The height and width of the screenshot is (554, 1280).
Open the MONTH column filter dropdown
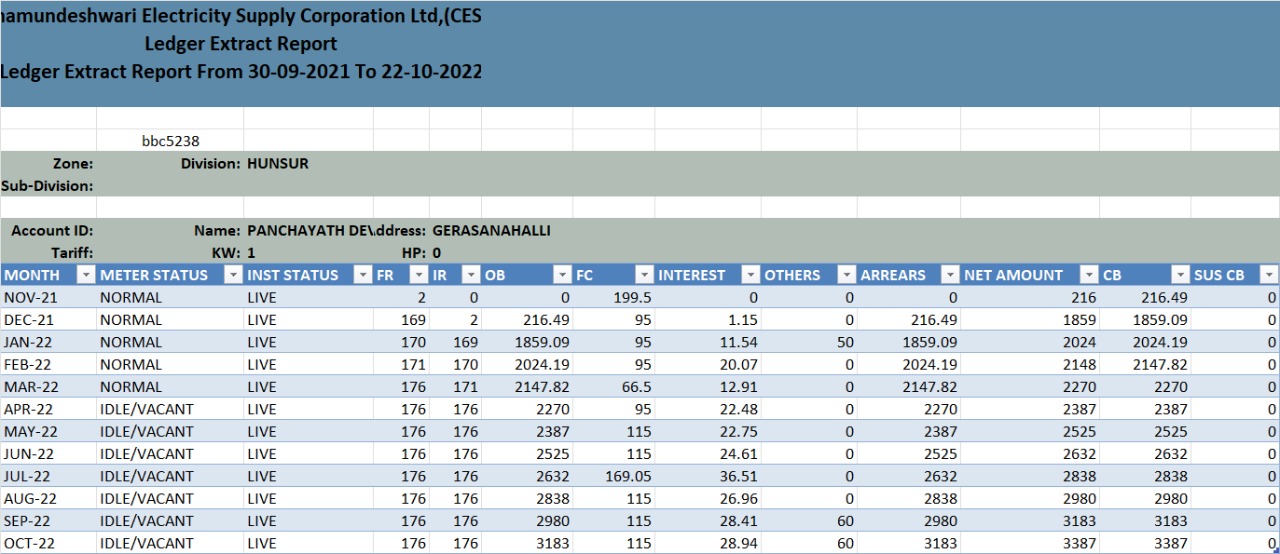tap(86, 275)
